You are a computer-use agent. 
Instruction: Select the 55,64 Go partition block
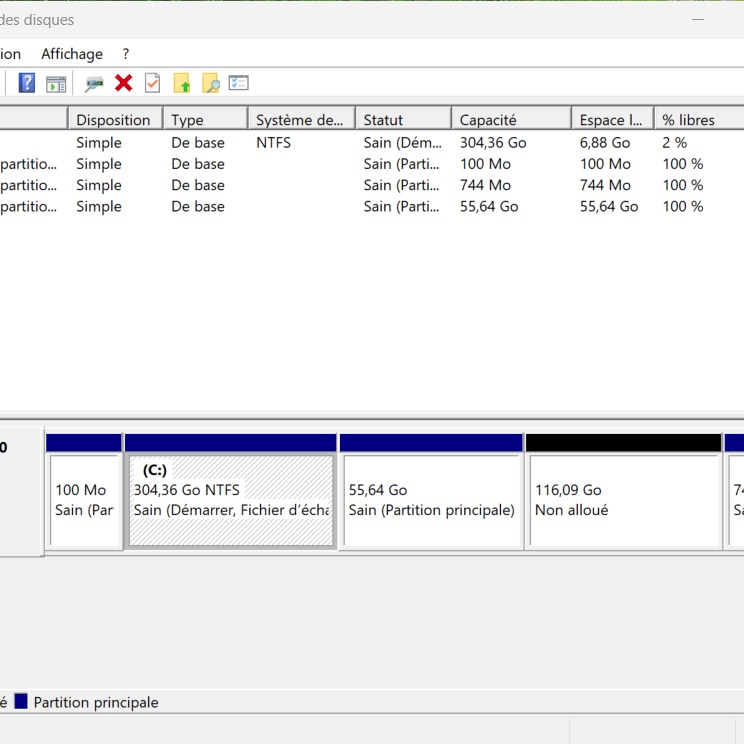430,500
